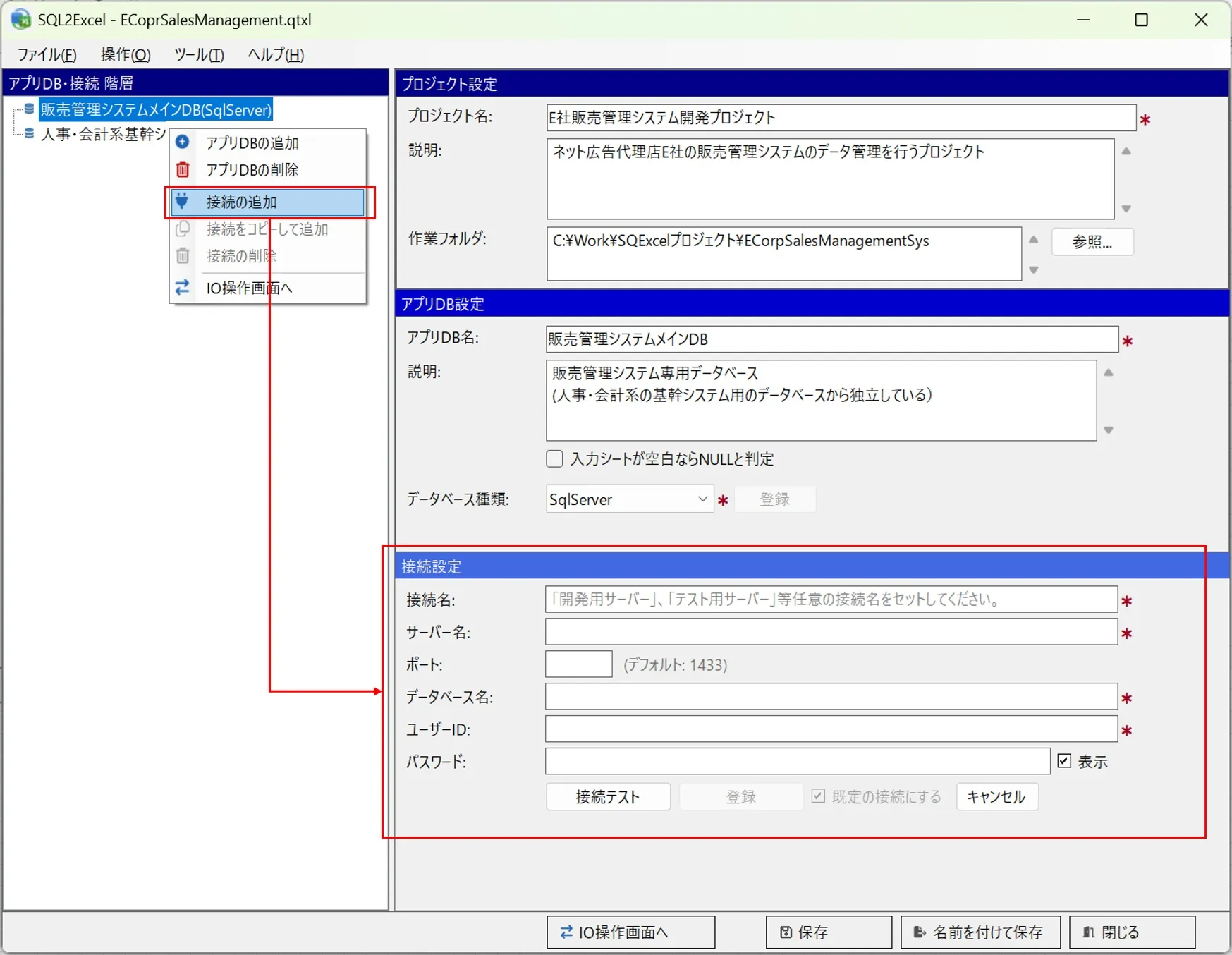The width and height of the screenshot is (1232, 955).
Task: Click the 参照... browse button
Action: click(1092, 242)
